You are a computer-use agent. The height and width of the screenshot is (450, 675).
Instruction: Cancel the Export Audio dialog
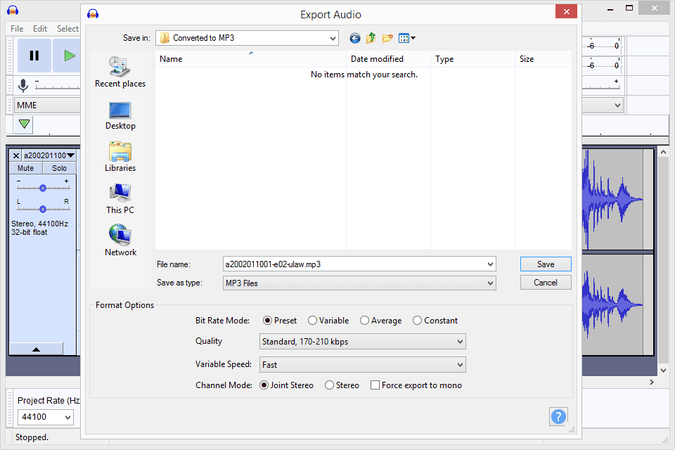coord(545,283)
